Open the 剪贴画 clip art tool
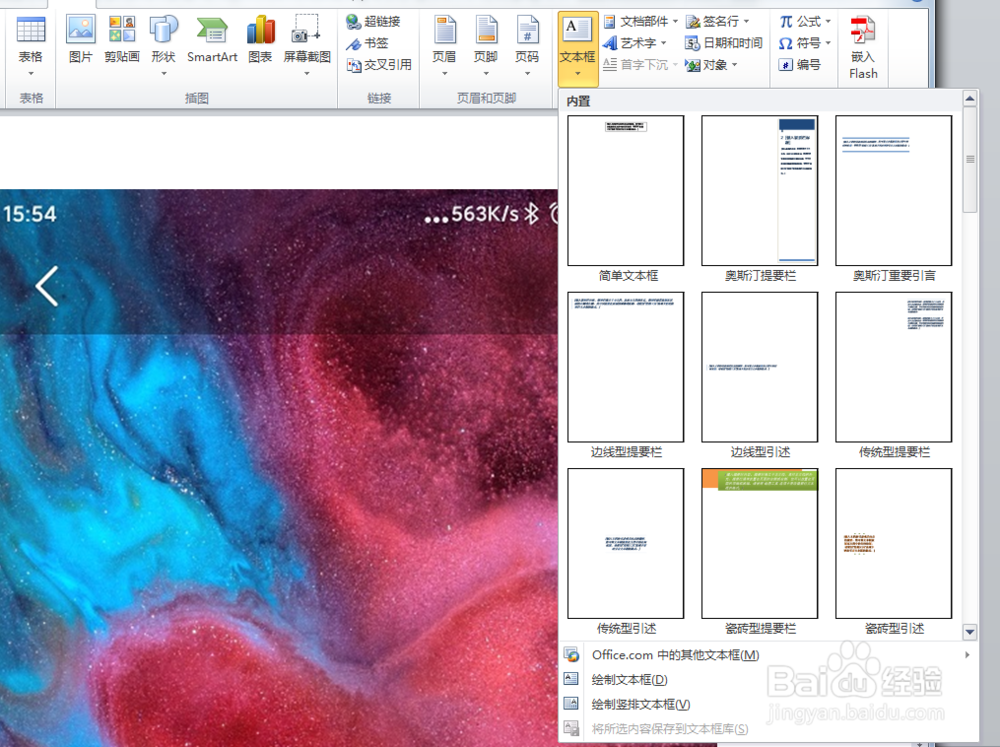 122,40
